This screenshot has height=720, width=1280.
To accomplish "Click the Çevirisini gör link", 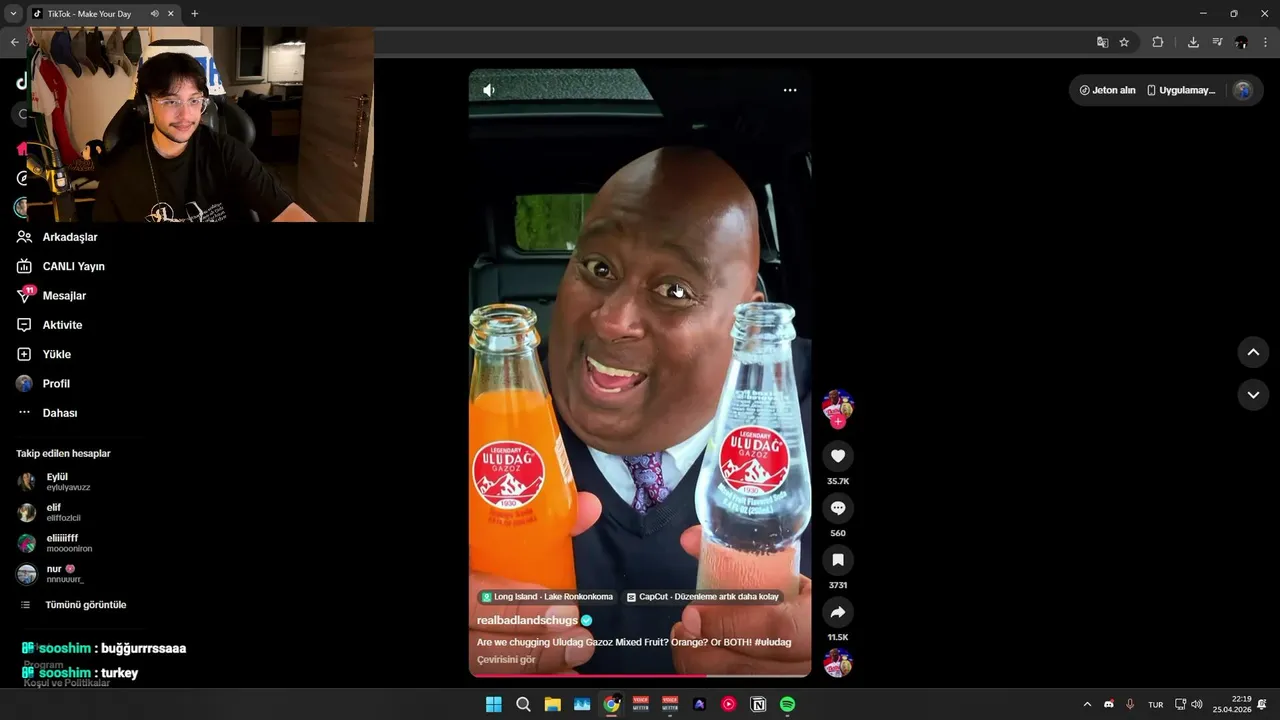I will click(x=506, y=659).
